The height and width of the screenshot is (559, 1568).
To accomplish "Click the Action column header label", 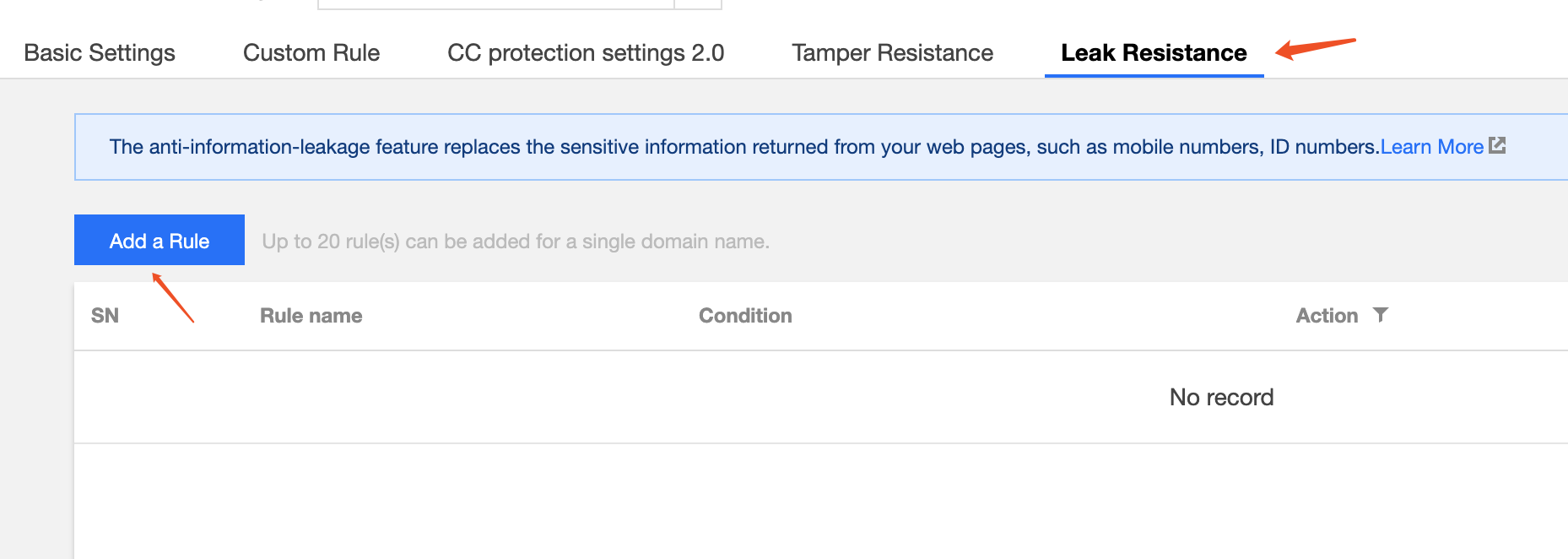I will (1327, 316).
